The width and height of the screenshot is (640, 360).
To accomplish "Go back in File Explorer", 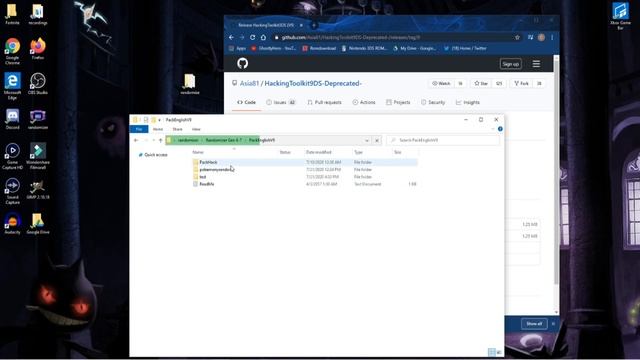I will 136,140.
